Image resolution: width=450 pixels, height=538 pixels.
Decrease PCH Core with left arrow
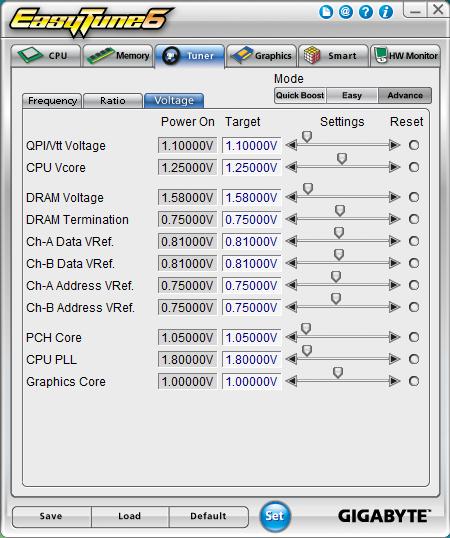click(x=291, y=337)
